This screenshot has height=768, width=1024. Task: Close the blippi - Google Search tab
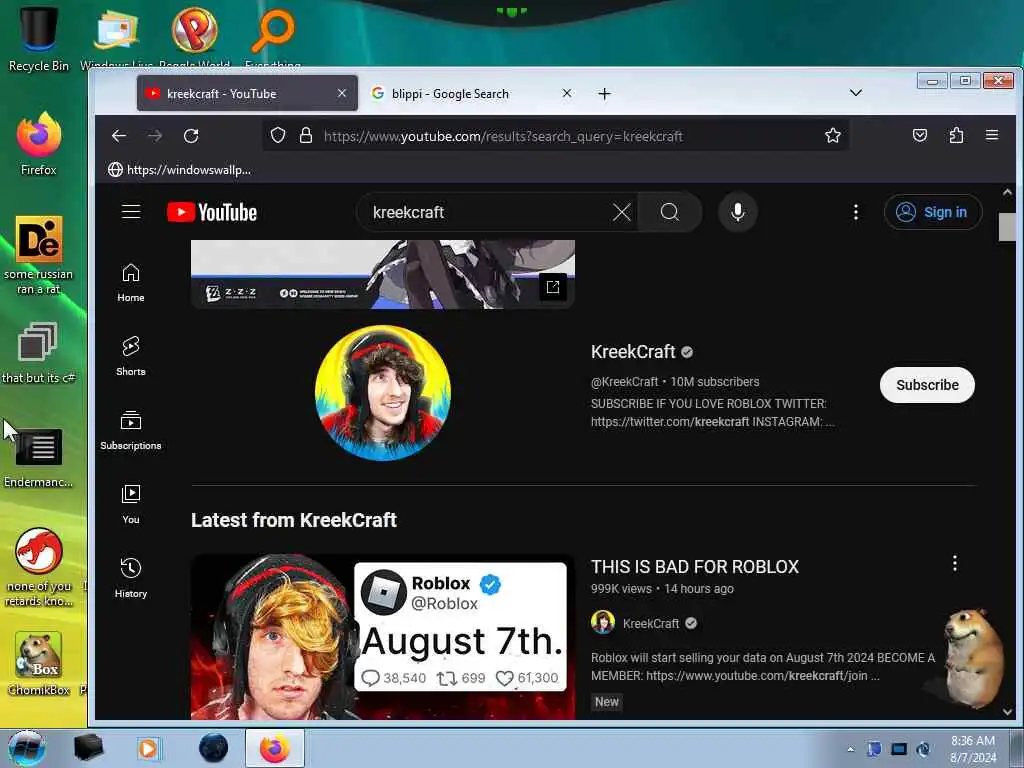[567, 93]
